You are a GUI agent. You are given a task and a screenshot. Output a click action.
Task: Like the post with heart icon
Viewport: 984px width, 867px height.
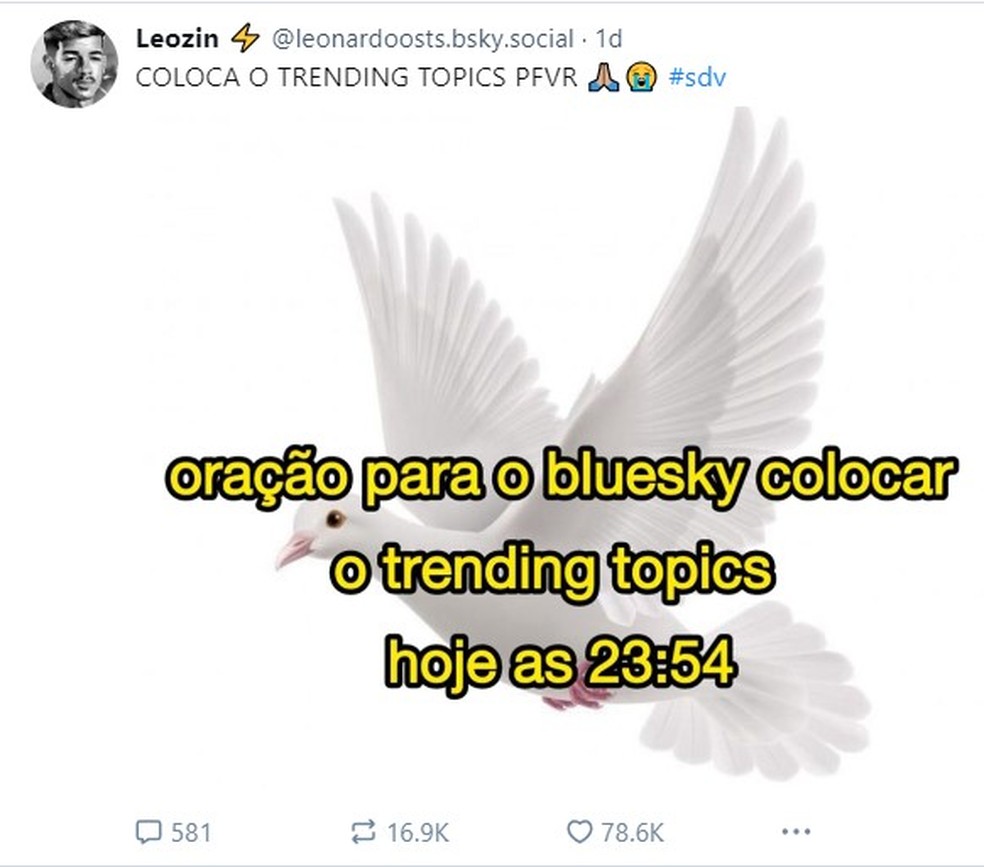579,832
